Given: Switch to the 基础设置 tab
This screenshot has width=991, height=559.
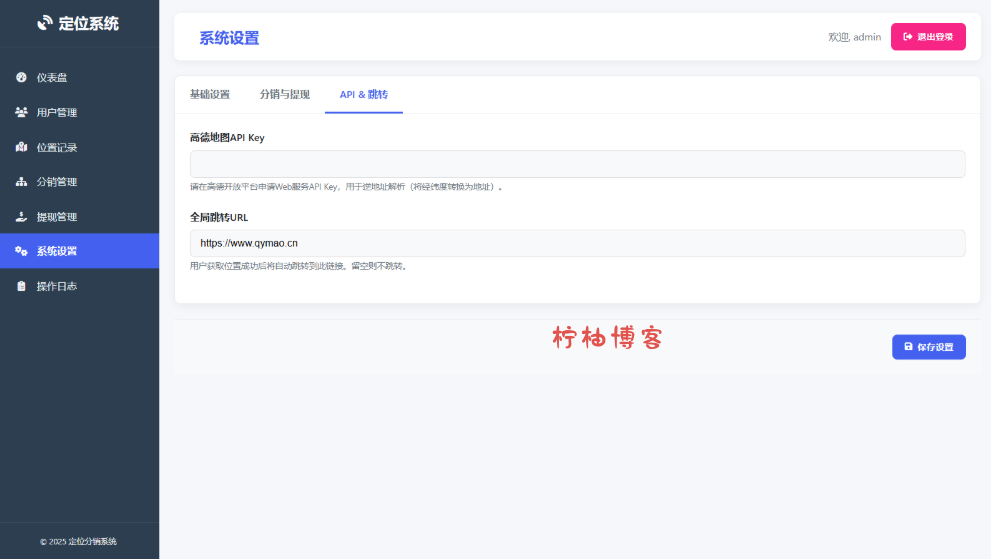Looking at the screenshot, I should pyautogui.click(x=210, y=94).
